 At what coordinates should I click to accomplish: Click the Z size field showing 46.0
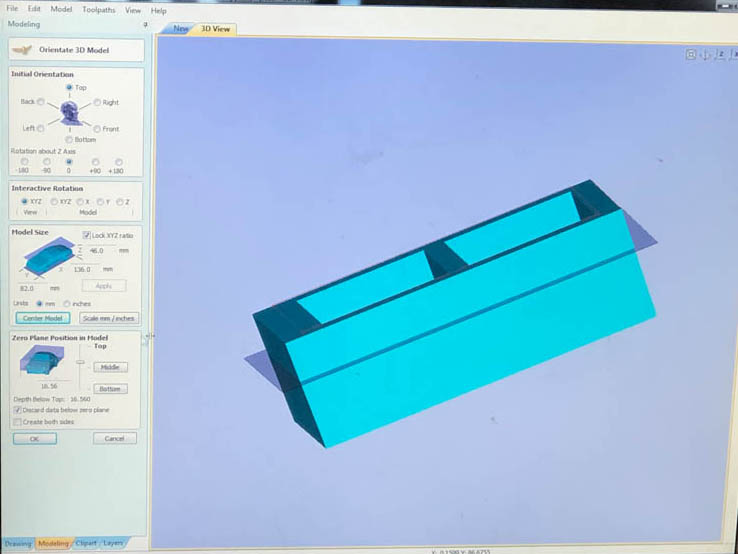[x=99, y=251]
